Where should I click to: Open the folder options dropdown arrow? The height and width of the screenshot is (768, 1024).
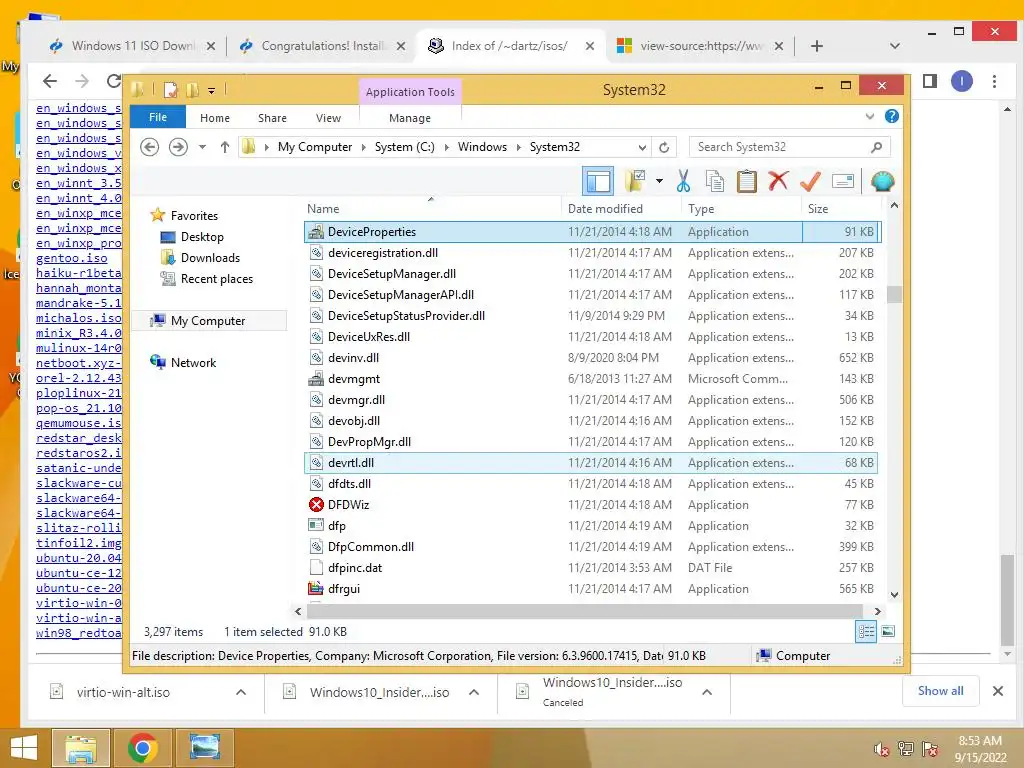click(659, 181)
